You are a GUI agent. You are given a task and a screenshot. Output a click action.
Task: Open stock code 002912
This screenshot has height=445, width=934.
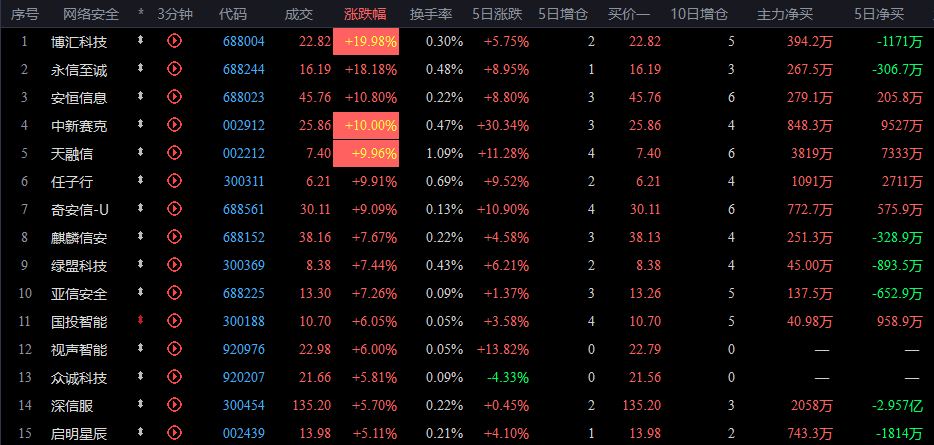pos(244,125)
